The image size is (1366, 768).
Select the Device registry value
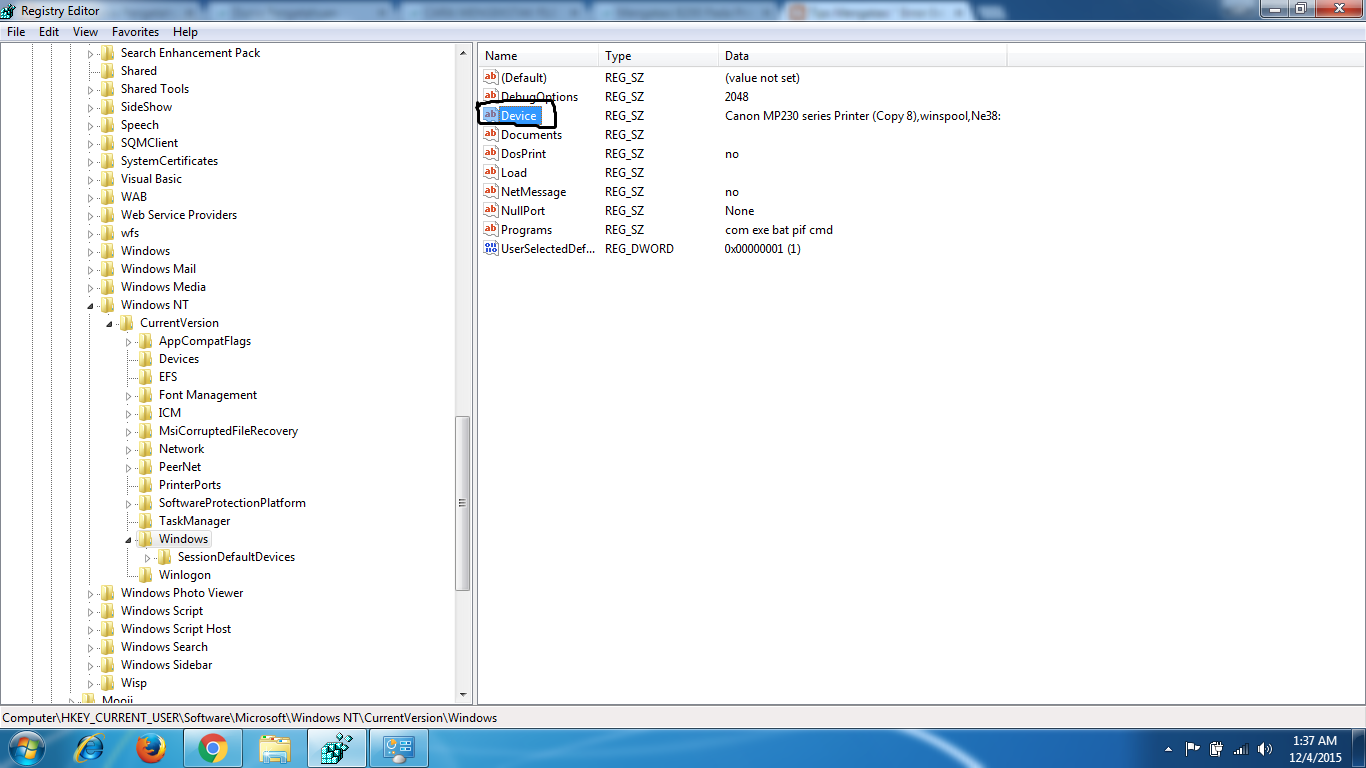(519, 115)
